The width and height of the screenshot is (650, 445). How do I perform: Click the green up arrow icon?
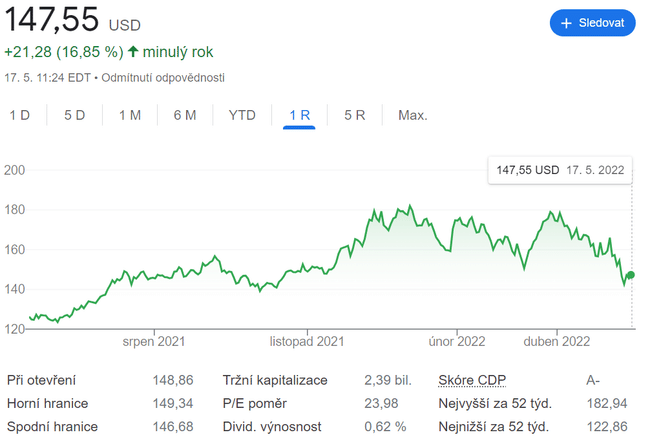[133, 51]
